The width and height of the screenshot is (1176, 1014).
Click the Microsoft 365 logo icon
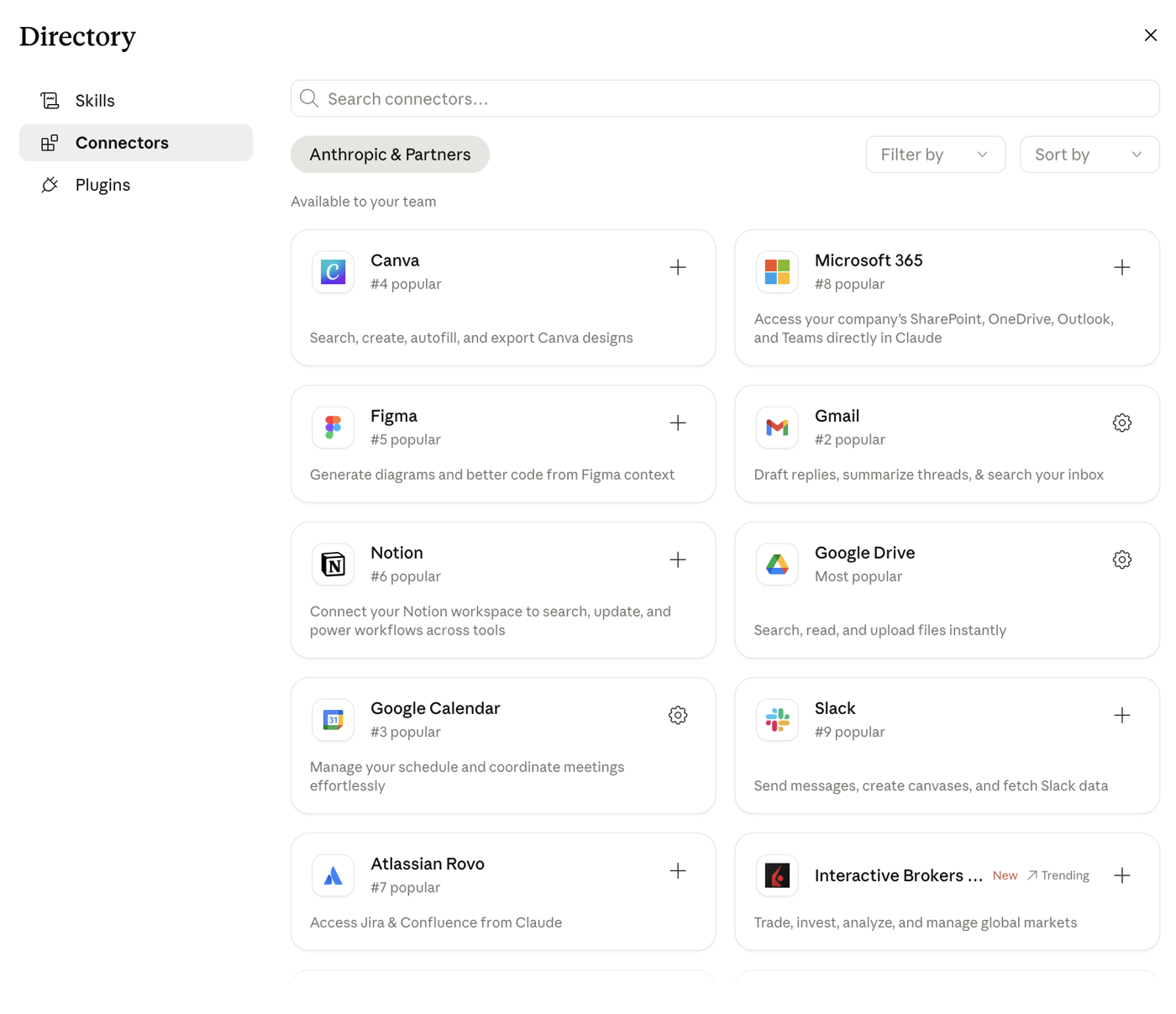point(777,272)
